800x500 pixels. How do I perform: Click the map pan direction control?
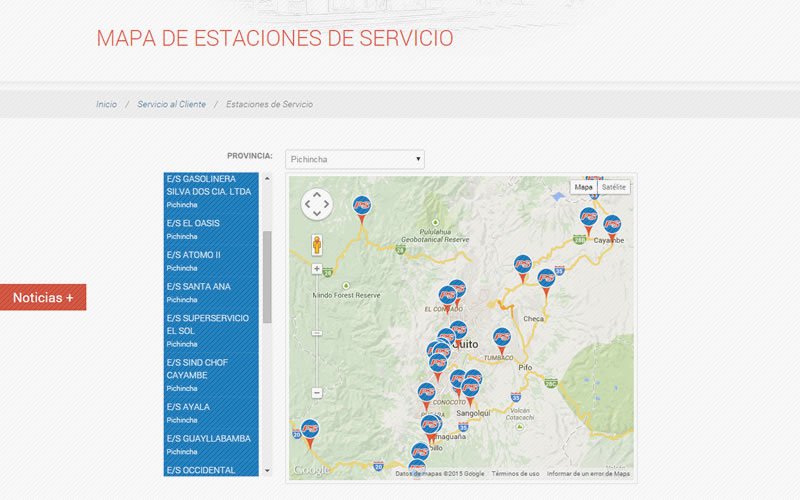coord(316,204)
